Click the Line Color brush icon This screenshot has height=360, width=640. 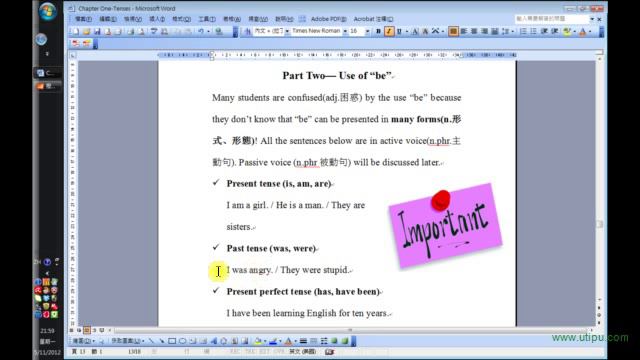[x=273, y=341]
